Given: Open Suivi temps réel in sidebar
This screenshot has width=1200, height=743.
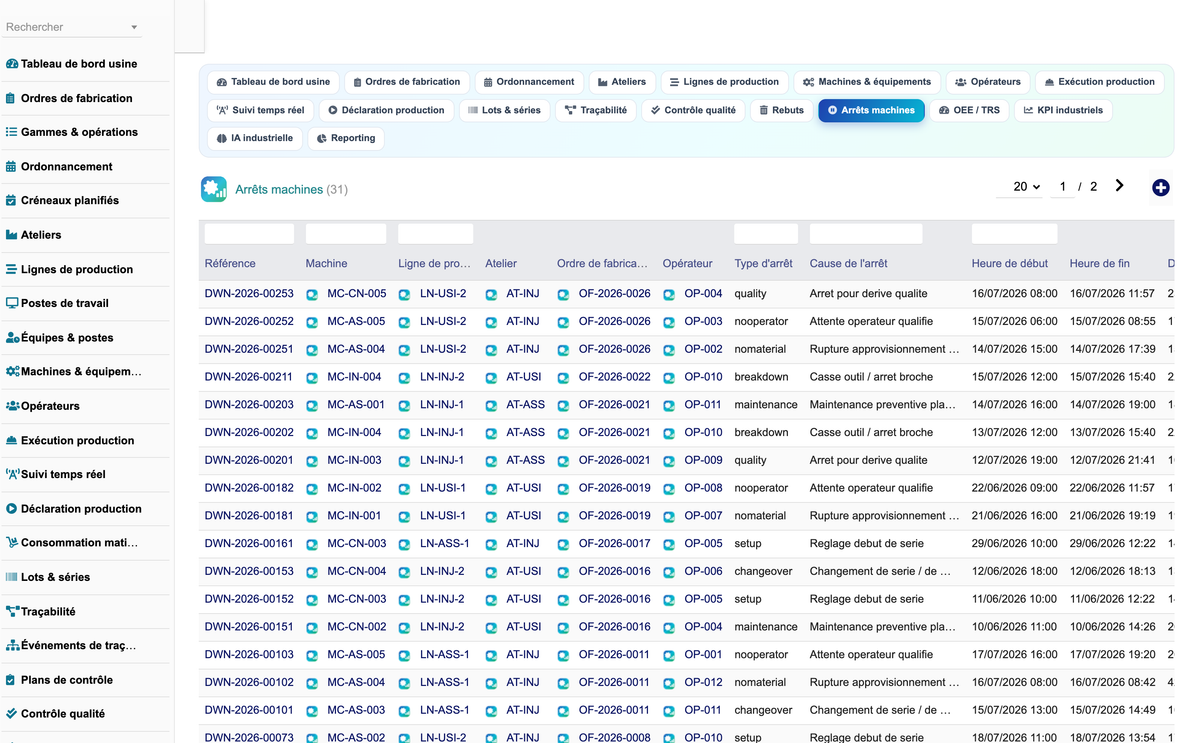Looking at the screenshot, I should [x=55, y=475].
